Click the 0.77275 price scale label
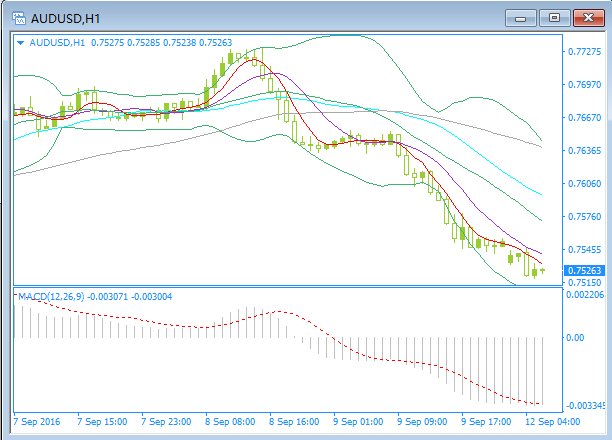This screenshot has width=612, height=440. [582, 51]
